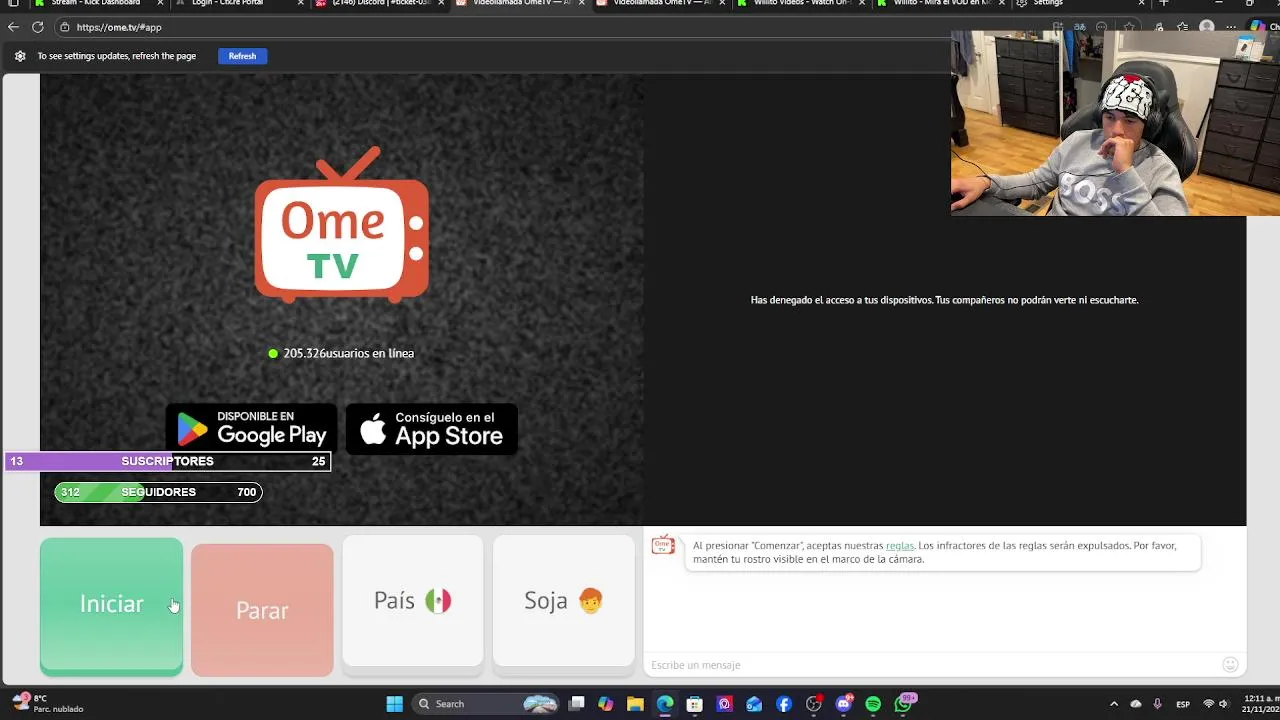Click the SEGUIDORES goal progress bar
The width and height of the screenshot is (1280, 720).
coord(158,492)
